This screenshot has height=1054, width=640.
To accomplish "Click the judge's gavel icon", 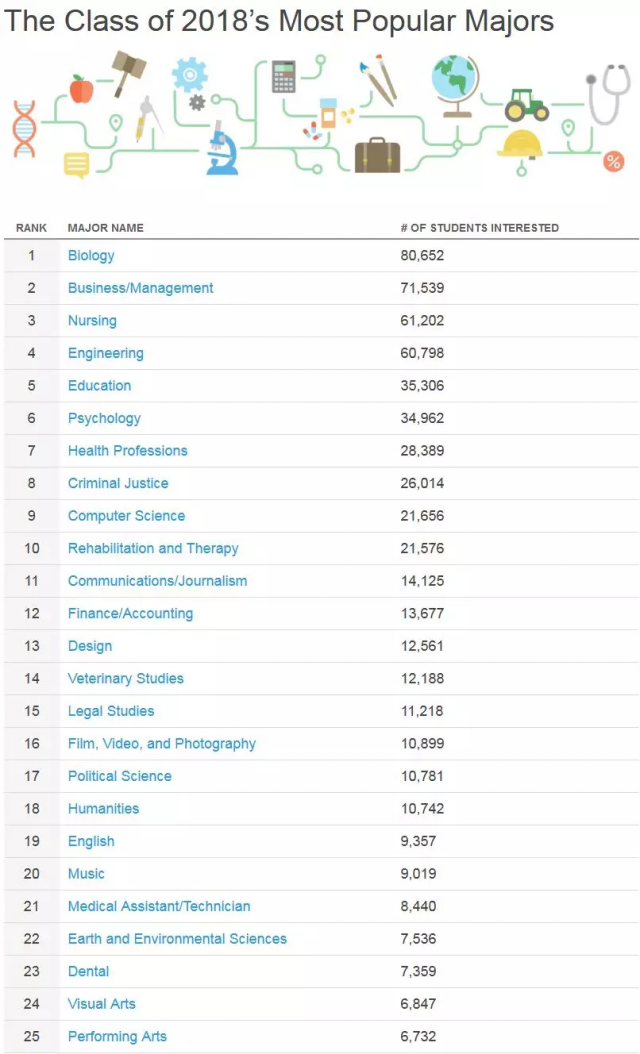I will coord(128,73).
